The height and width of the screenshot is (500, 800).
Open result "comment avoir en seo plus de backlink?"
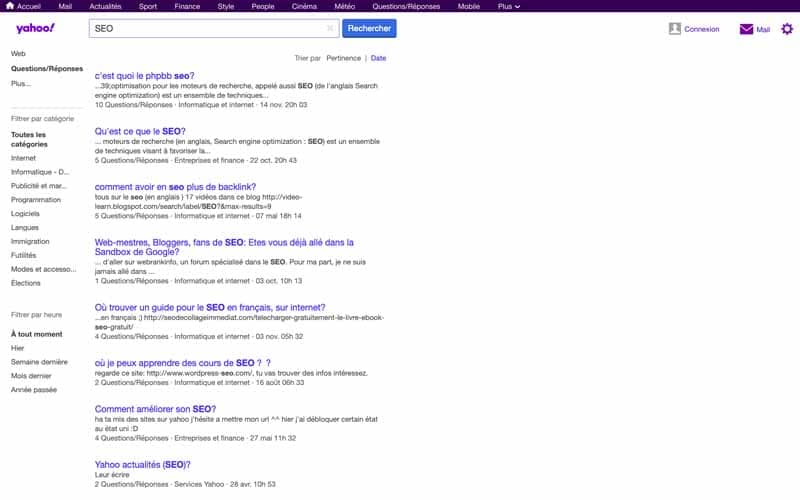pyautogui.click(x=176, y=187)
